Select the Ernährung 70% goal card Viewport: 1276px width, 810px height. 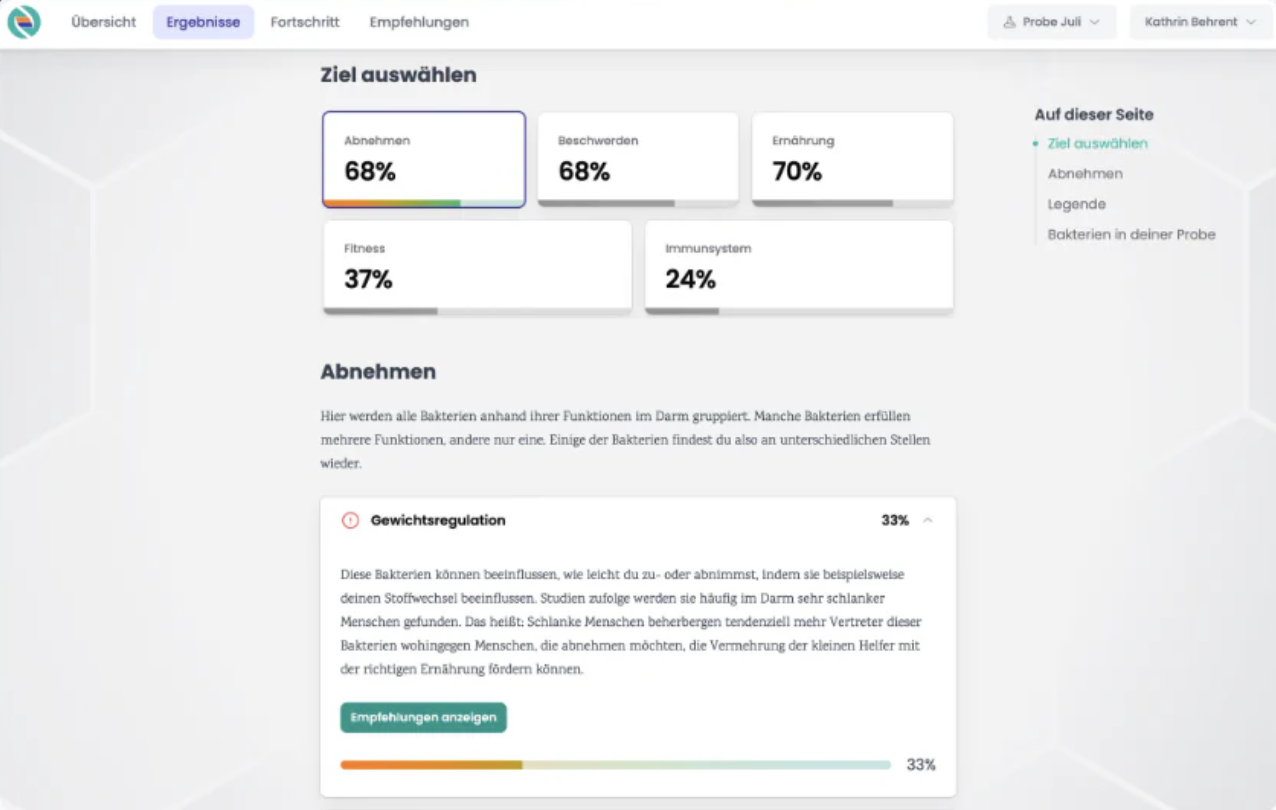852,159
